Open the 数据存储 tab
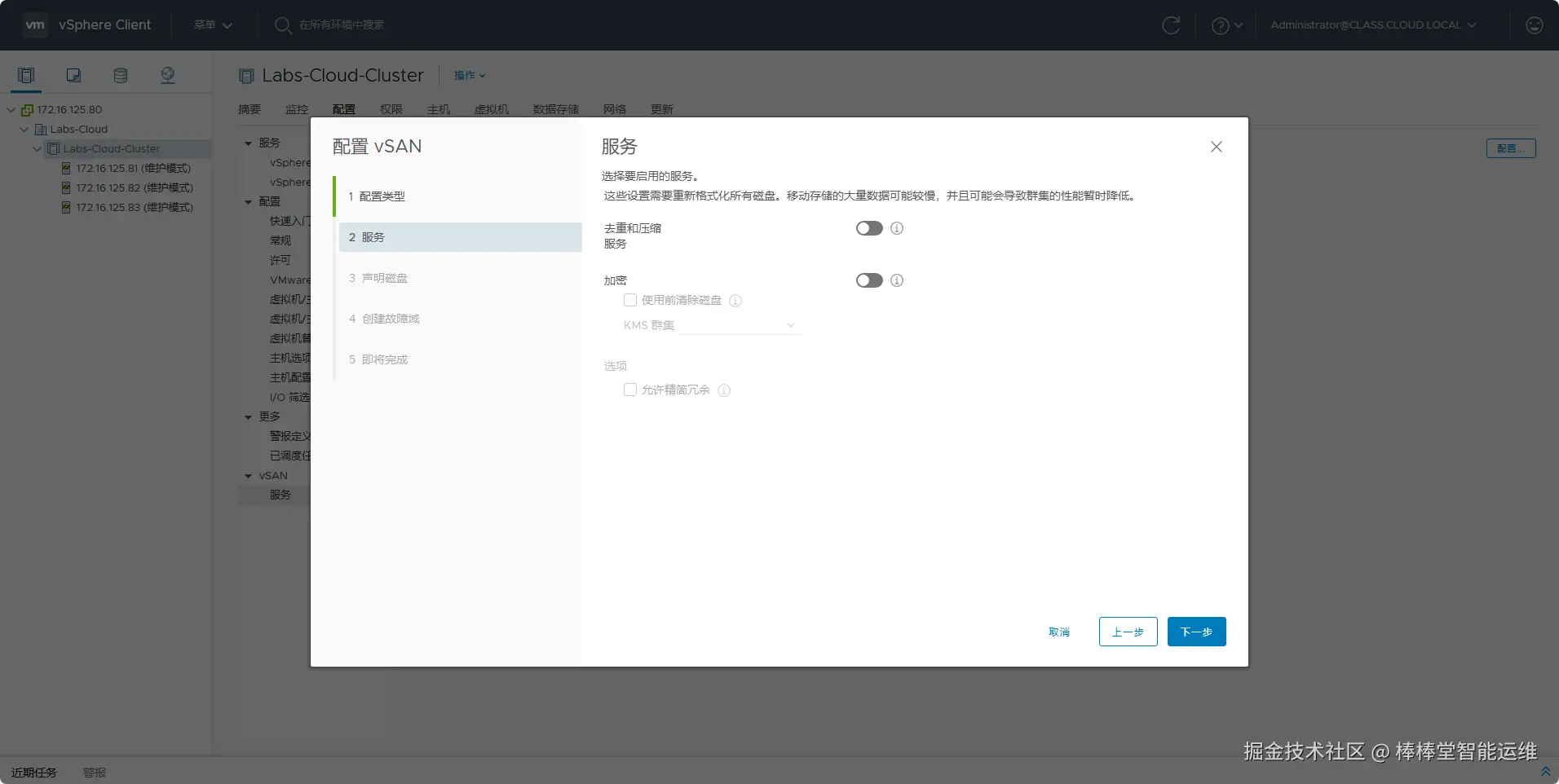Image resolution: width=1559 pixels, height=784 pixels. [556, 109]
